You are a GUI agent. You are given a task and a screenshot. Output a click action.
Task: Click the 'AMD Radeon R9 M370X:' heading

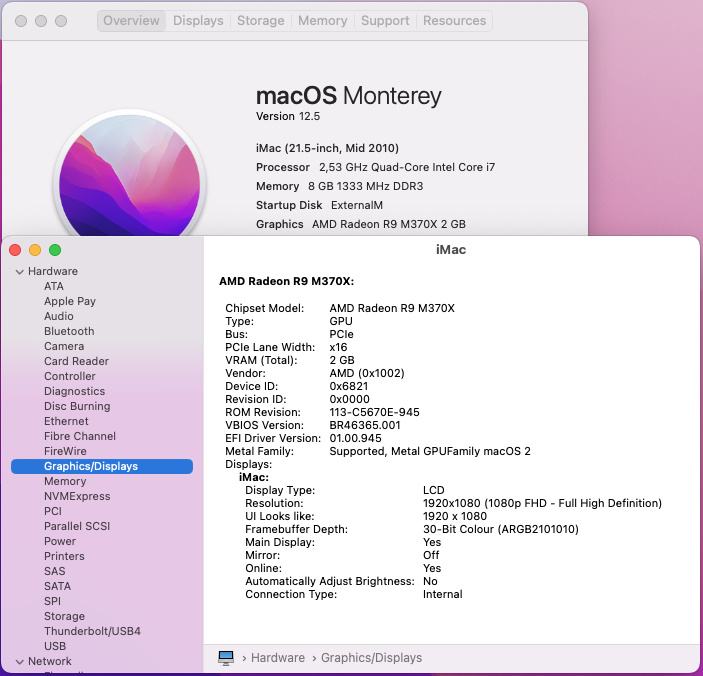coord(286,282)
